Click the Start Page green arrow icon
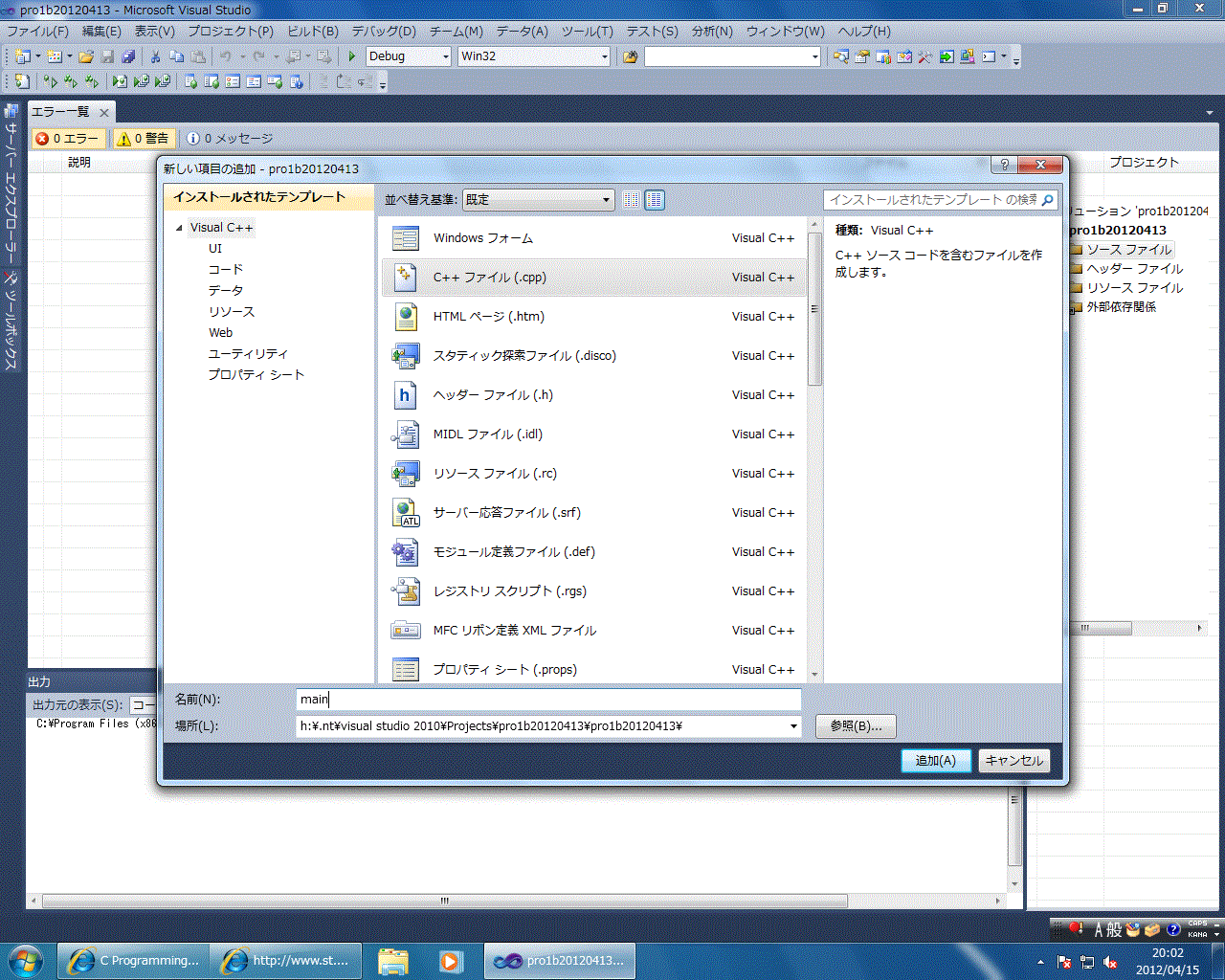The height and width of the screenshot is (980, 1225). click(x=946, y=56)
